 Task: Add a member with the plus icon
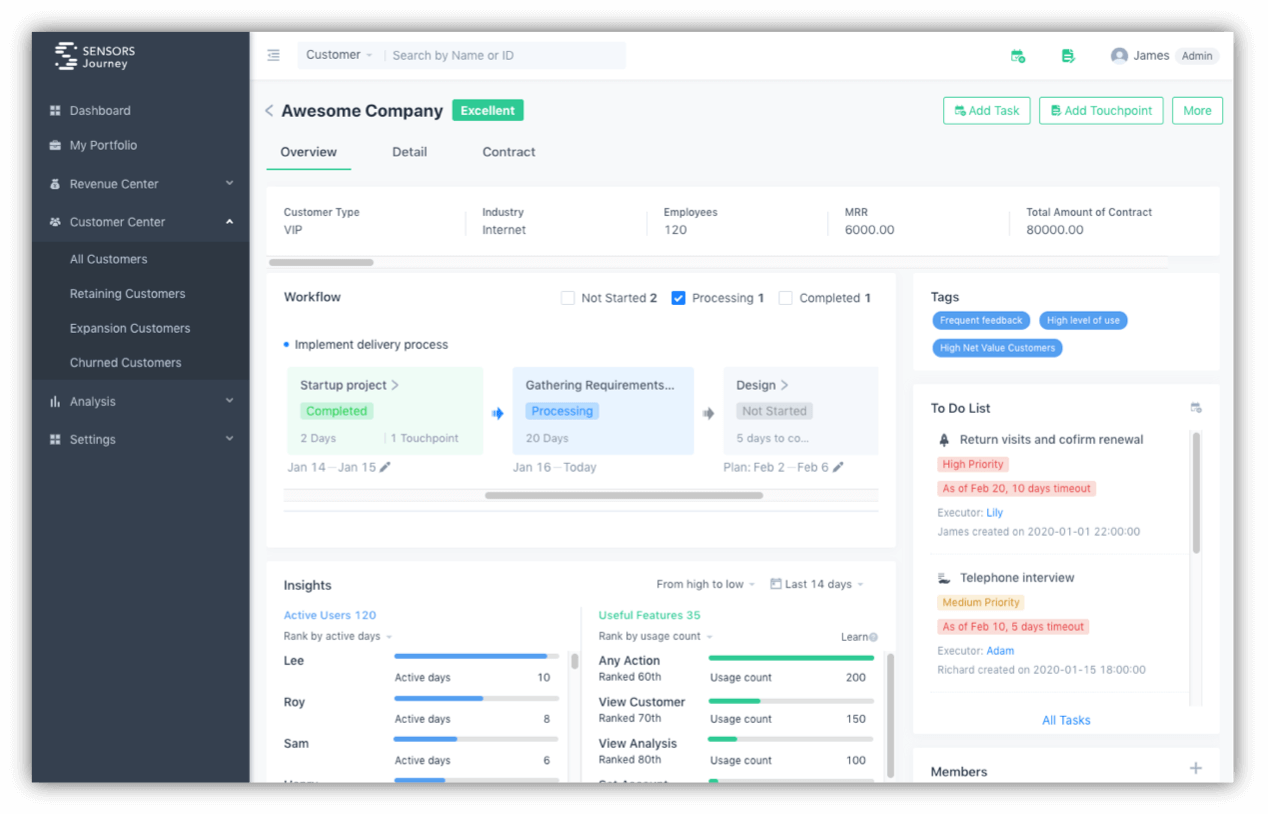pyautogui.click(x=1196, y=768)
